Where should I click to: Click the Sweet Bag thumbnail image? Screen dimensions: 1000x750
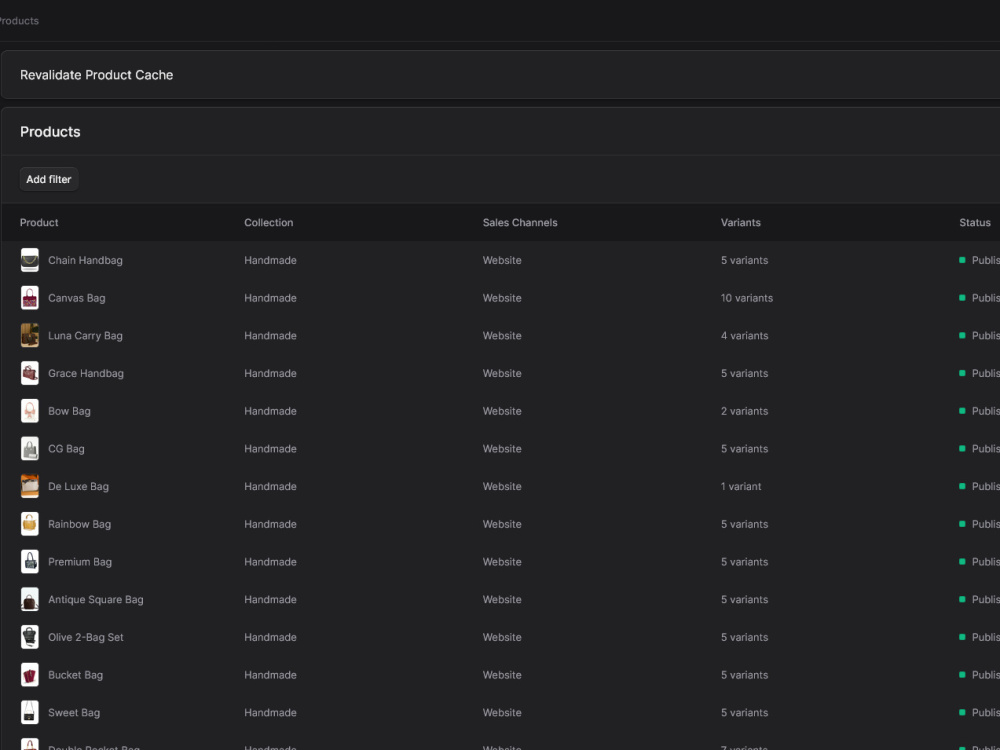[x=30, y=712]
